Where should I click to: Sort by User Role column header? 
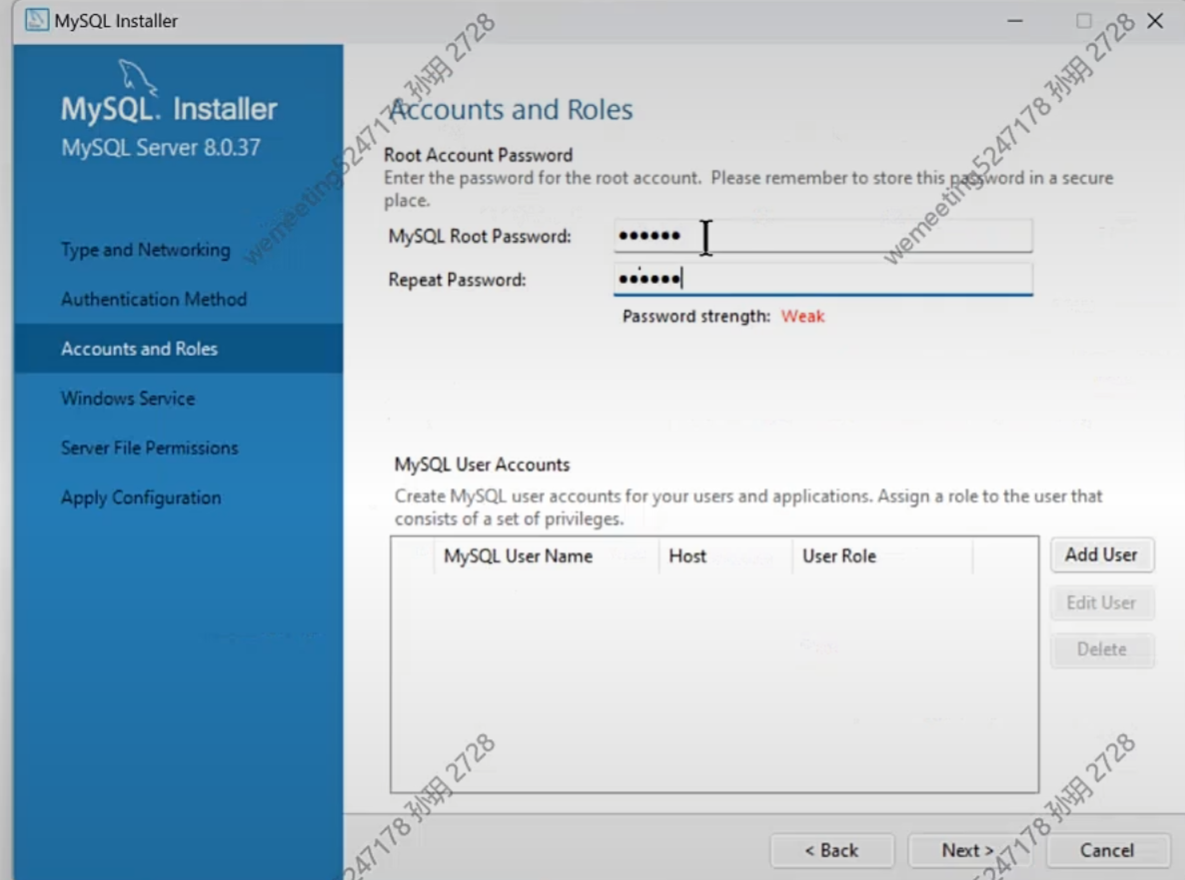pyautogui.click(x=883, y=556)
